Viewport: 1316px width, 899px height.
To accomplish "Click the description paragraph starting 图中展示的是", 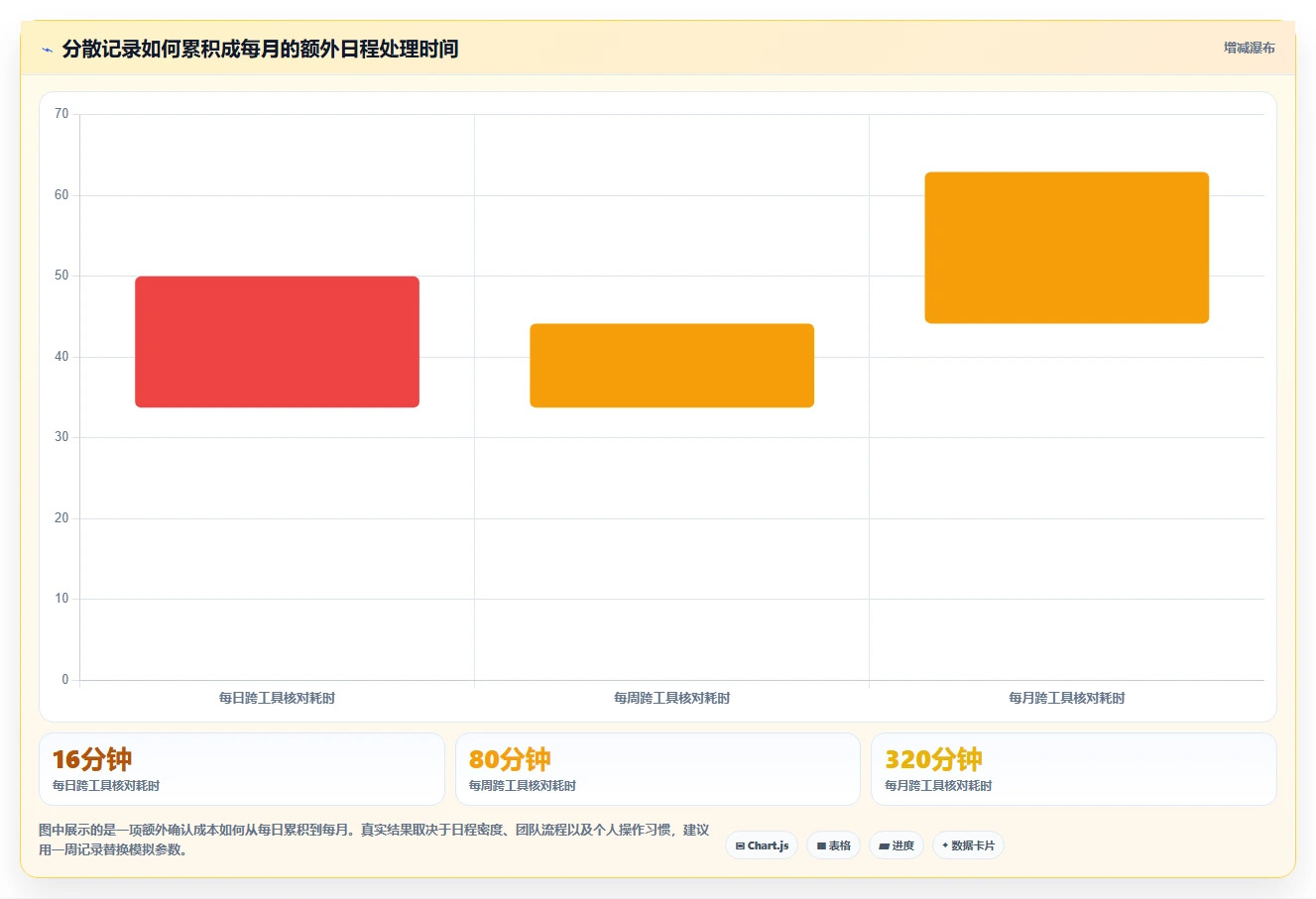I will tap(374, 840).
